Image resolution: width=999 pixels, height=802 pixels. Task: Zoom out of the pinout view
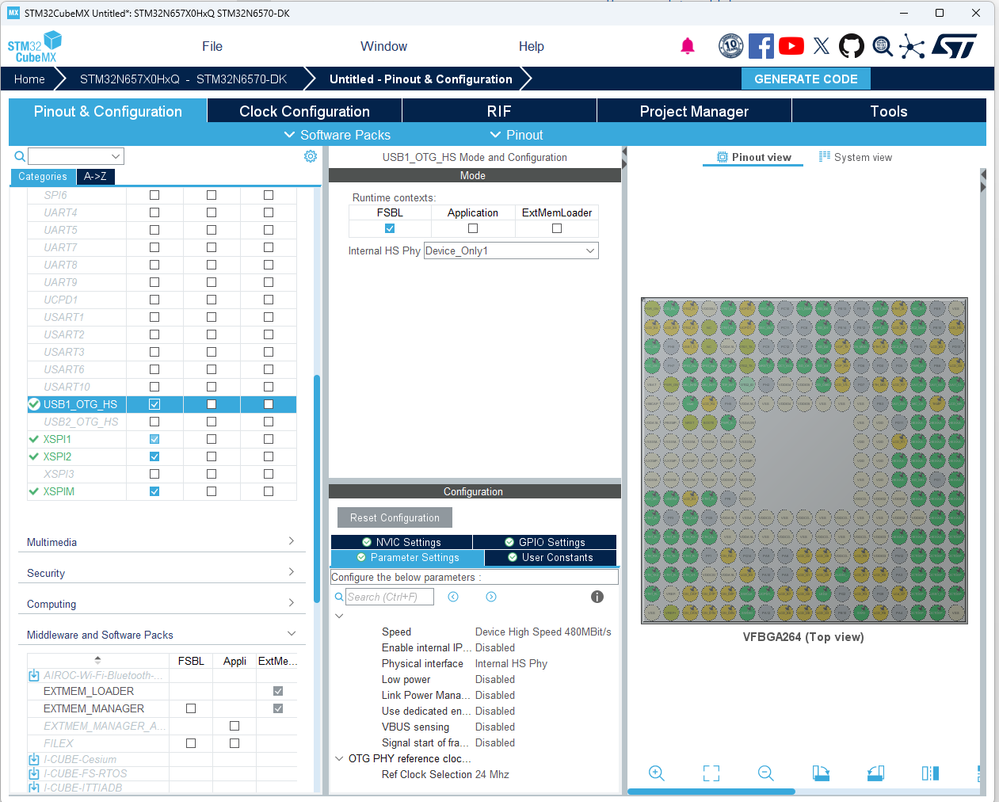tap(766, 773)
